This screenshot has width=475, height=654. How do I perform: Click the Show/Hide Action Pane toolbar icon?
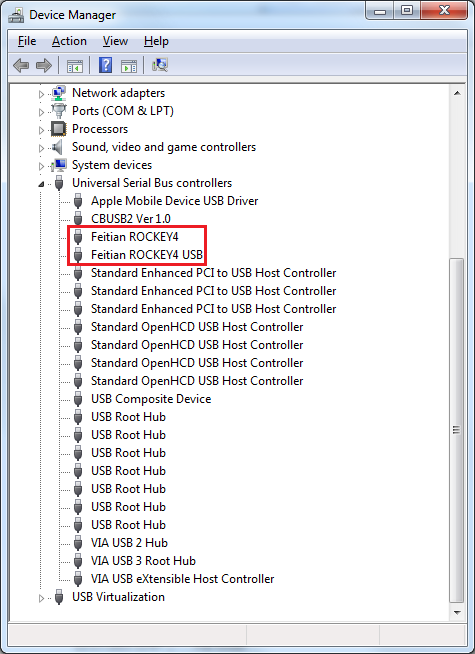click(x=129, y=65)
